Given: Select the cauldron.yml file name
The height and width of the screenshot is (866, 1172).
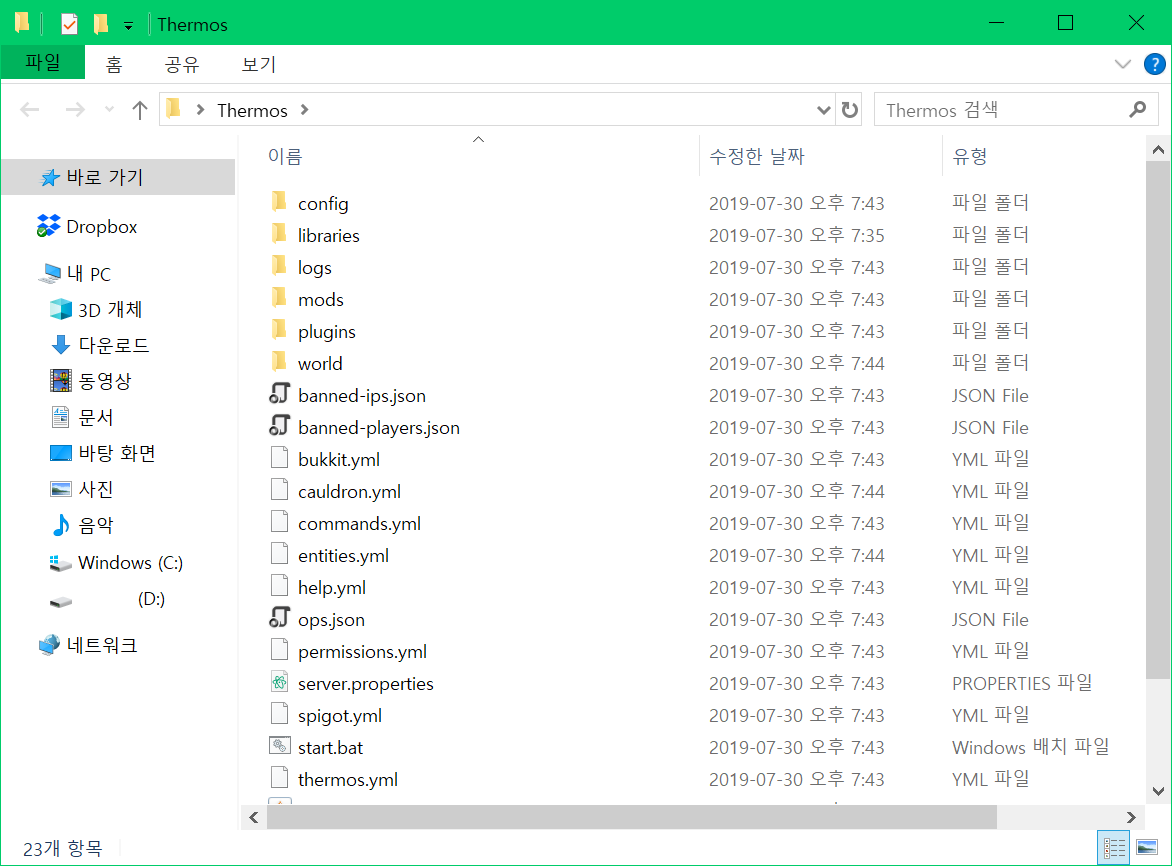Looking at the screenshot, I should point(349,492).
